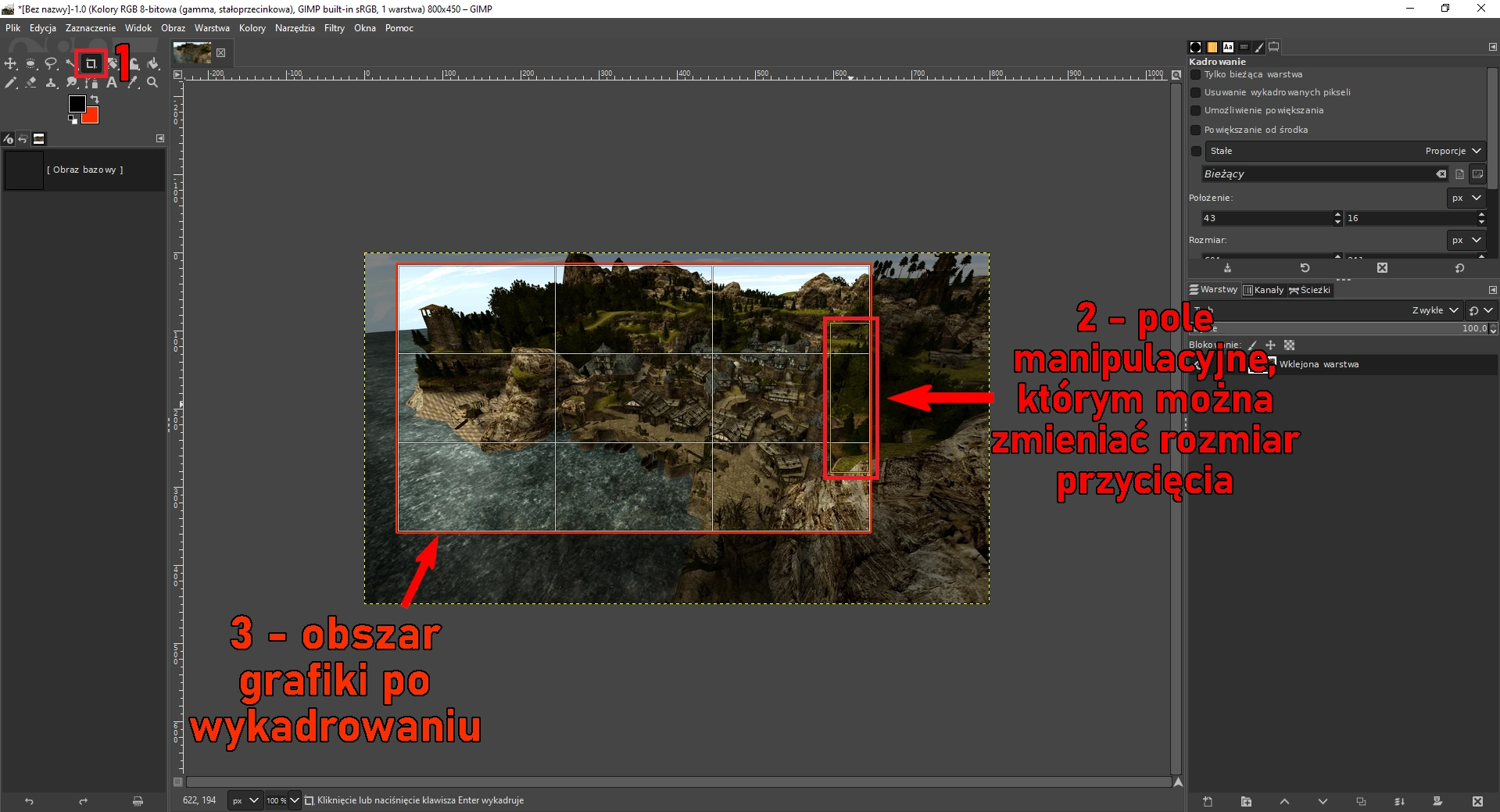The image size is (1500, 812).
Task: Click the red background color swatch
Action: tap(92, 117)
